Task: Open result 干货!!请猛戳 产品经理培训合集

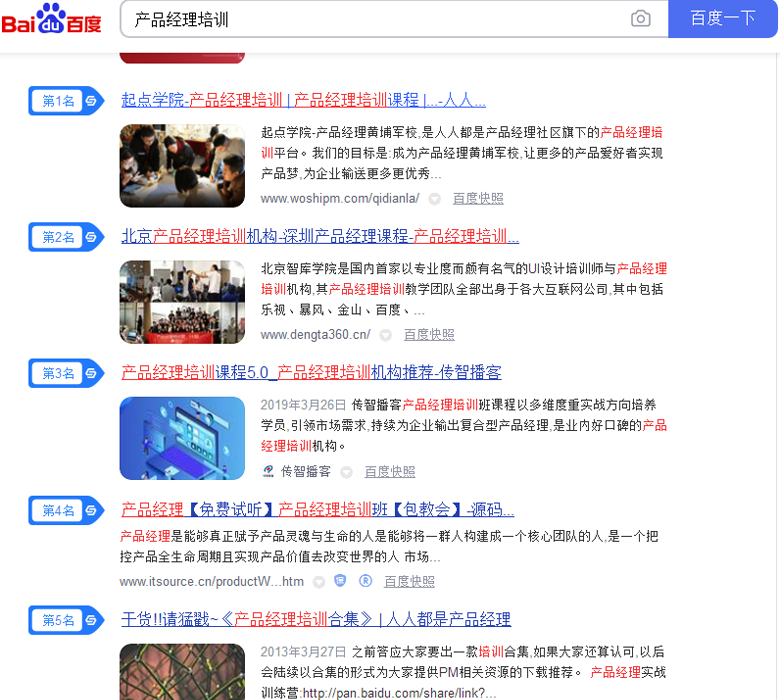Action: click(x=316, y=619)
